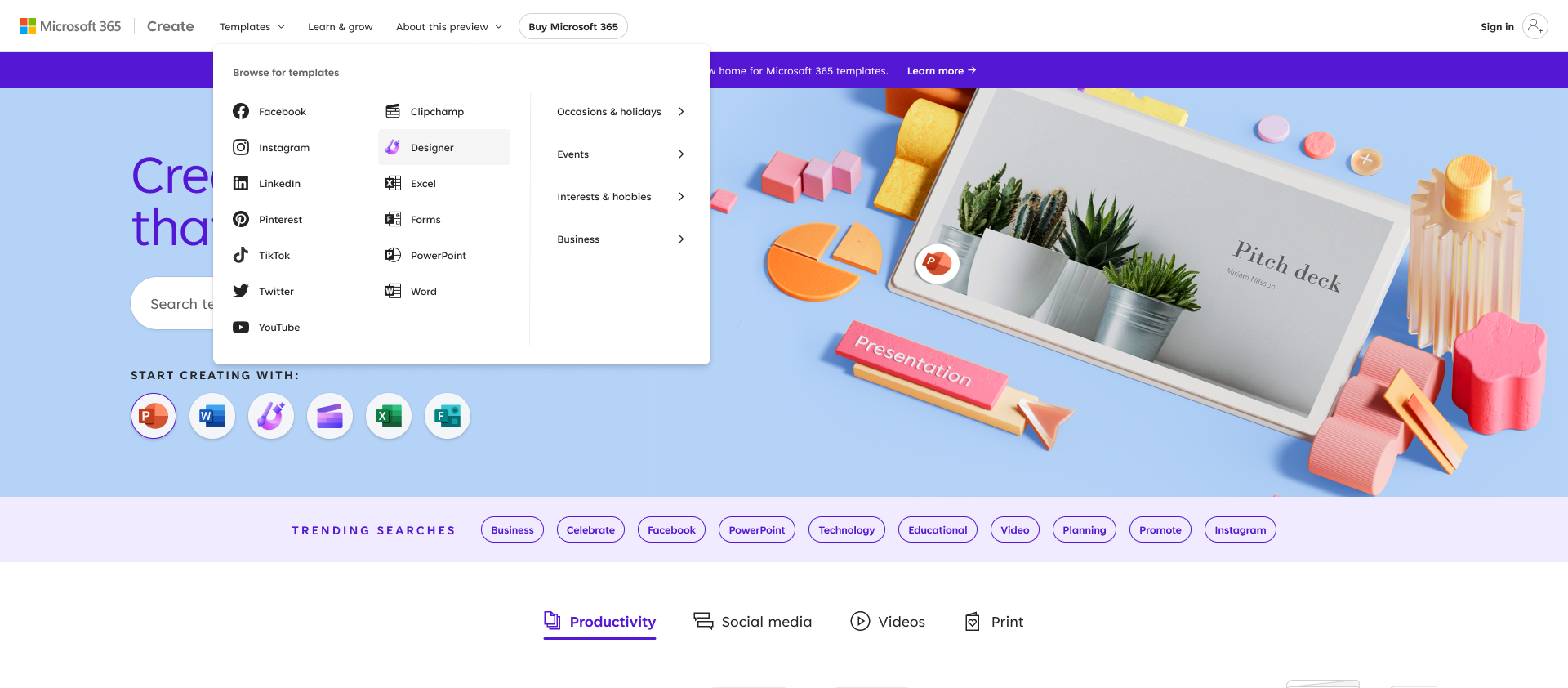Start creating with PowerPoint round icon

tap(154, 416)
